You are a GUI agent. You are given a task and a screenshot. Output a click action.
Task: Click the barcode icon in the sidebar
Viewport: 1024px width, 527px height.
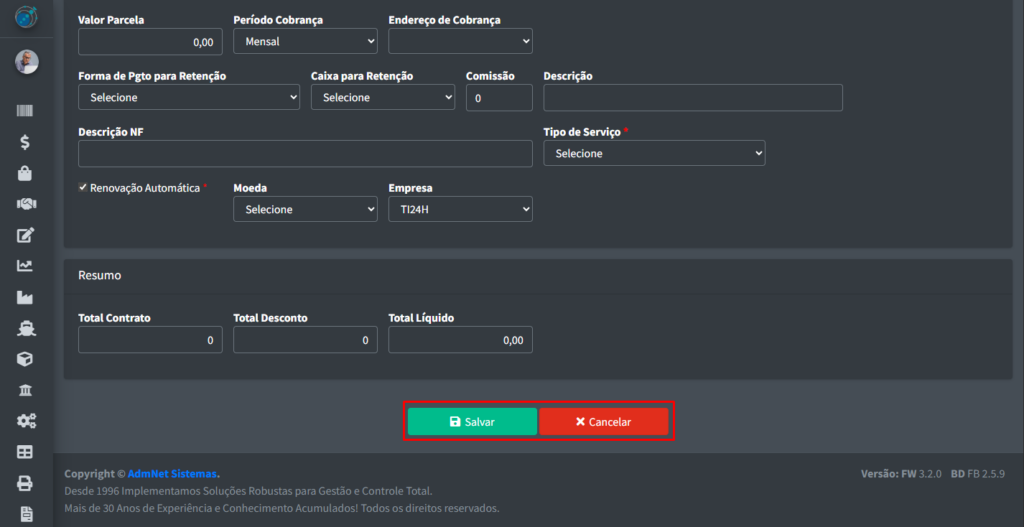click(26, 111)
